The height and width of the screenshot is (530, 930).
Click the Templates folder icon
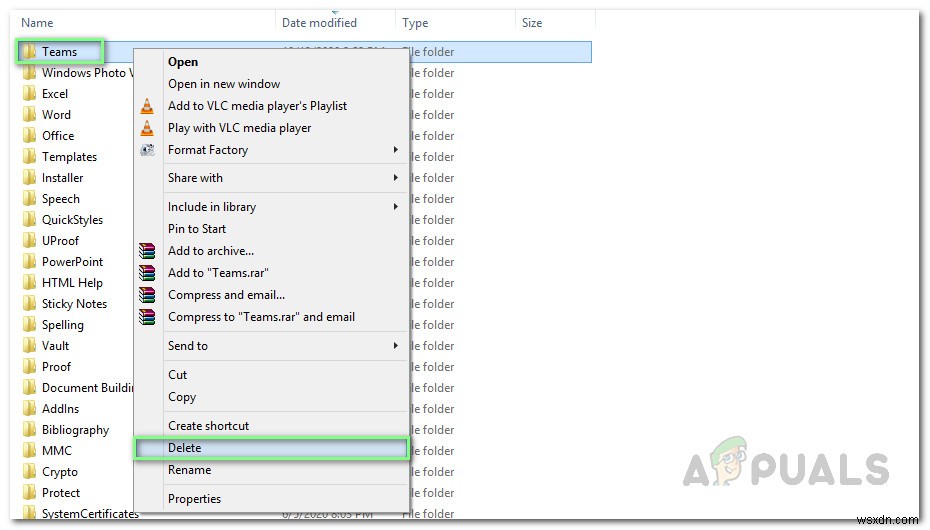29,157
